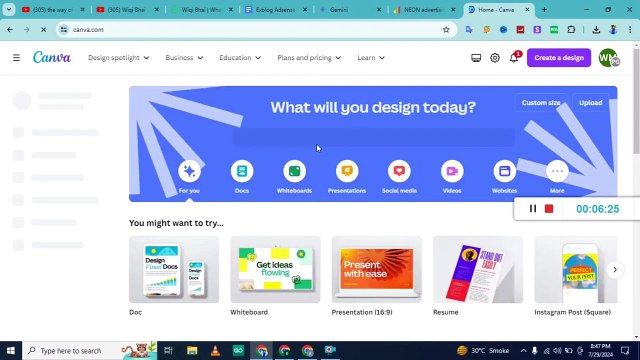The image size is (640, 360).
Task: Open File Explorer from the taskbar
Action: tap(192, 350)
